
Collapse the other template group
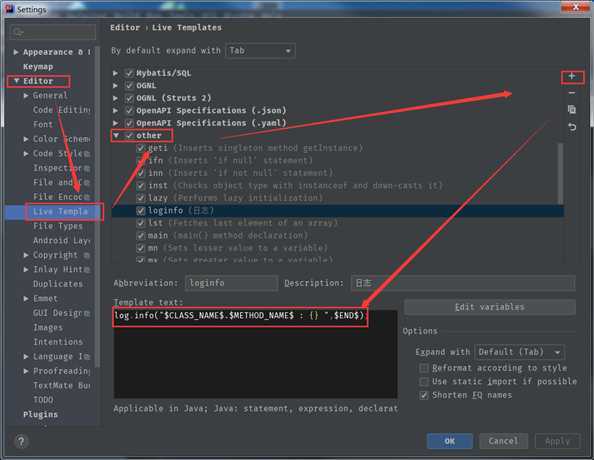click(116, 136)
